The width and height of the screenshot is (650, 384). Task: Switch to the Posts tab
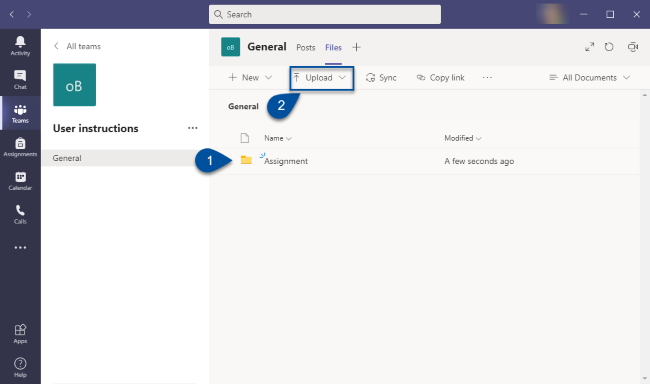point(306,48)
